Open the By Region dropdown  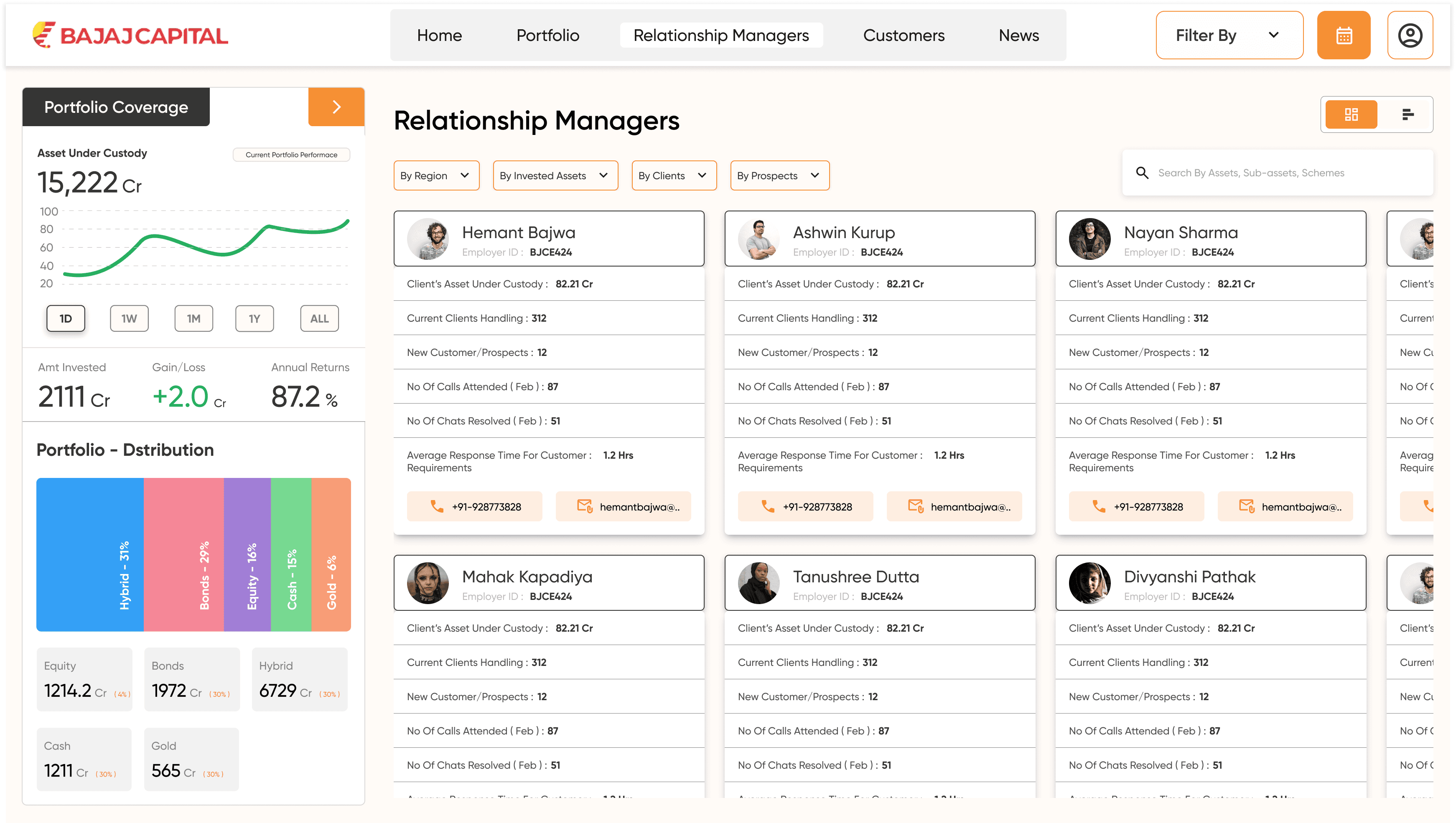(436, 176)
